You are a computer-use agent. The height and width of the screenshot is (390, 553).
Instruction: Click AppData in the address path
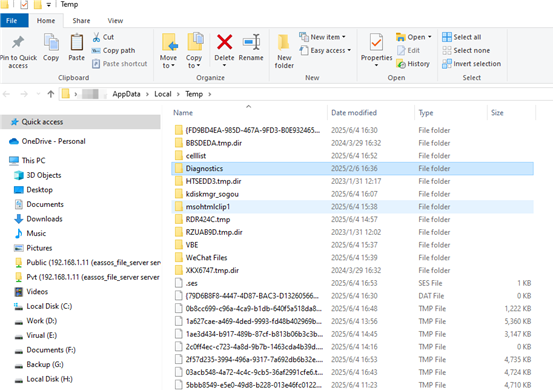click(x=126, y=94)
